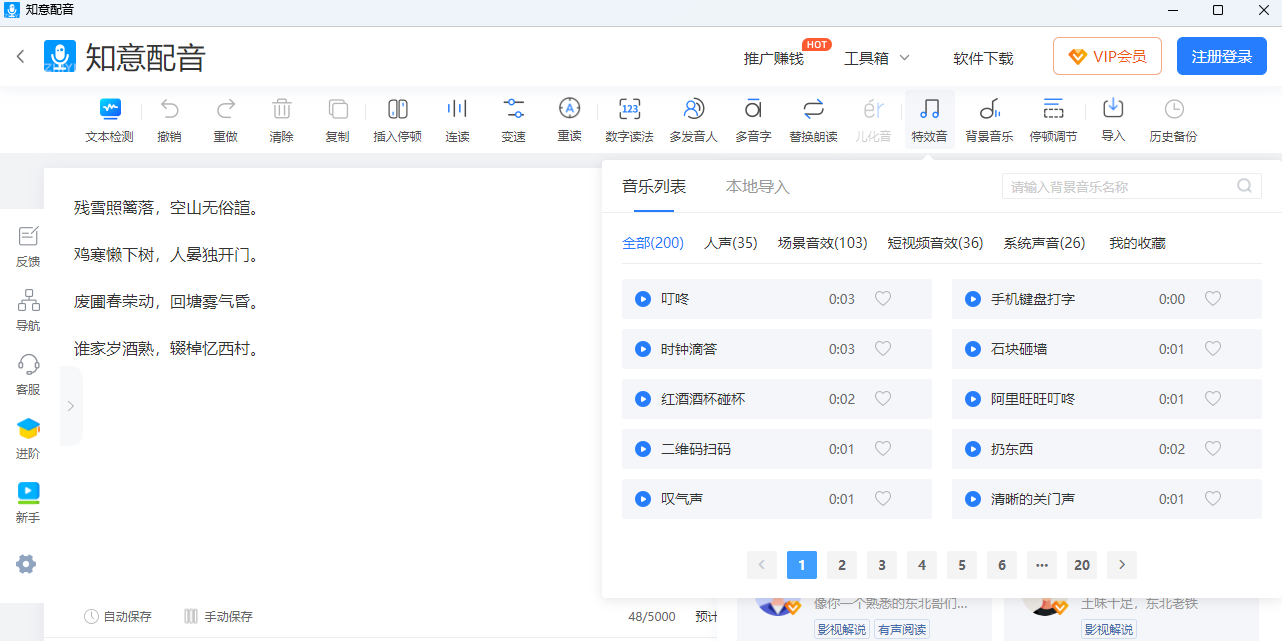Switch to the 本地导入 tab

[757, 187]
